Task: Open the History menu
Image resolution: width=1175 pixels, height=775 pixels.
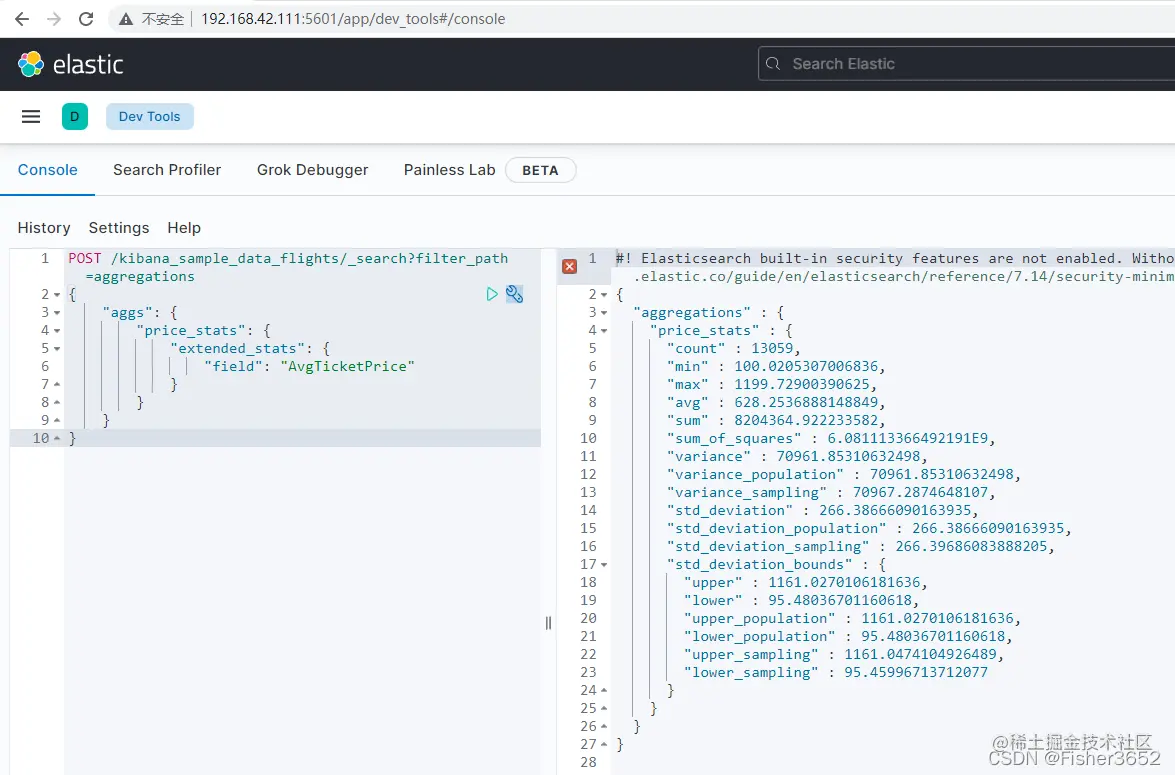Action: (x=43, y=228)
